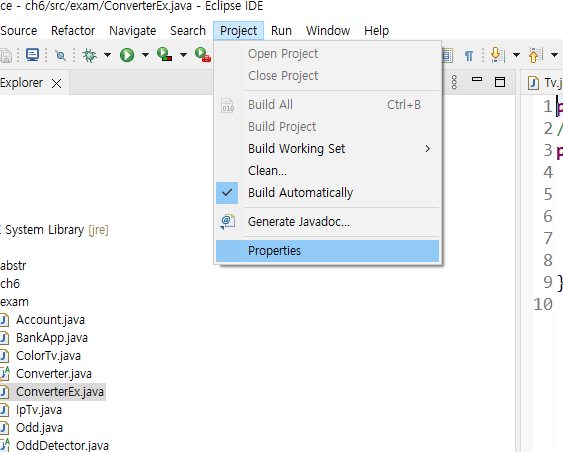Image resolution: width=563 pixels, height=452 pixels.
Task: Click the Skip All Breakpoints icon
Action: pyautogui.click(x=60, y=55)
